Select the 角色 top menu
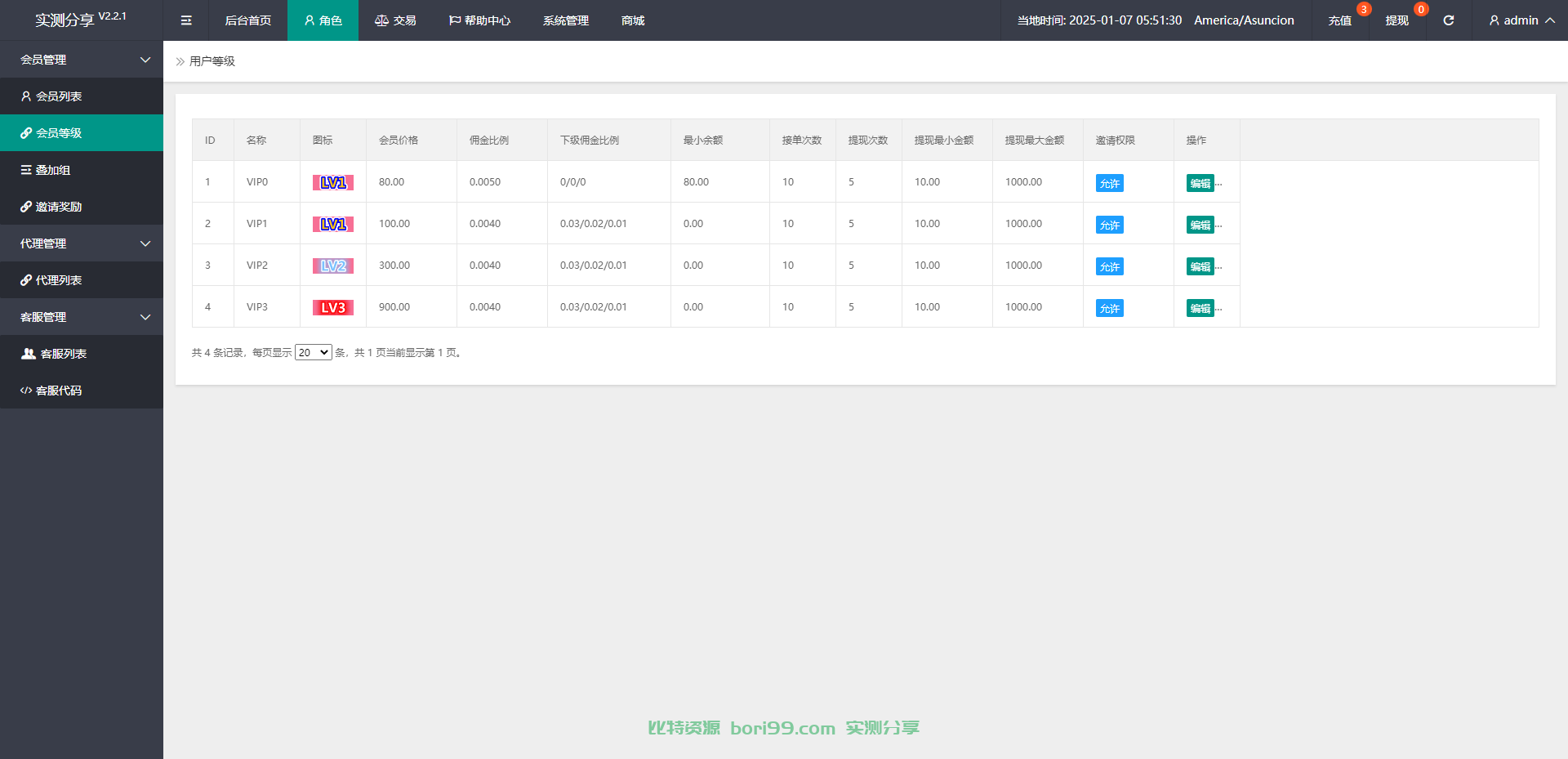Image resolution: width=1568 pixels, height=759 pixels. pos(323,20)
